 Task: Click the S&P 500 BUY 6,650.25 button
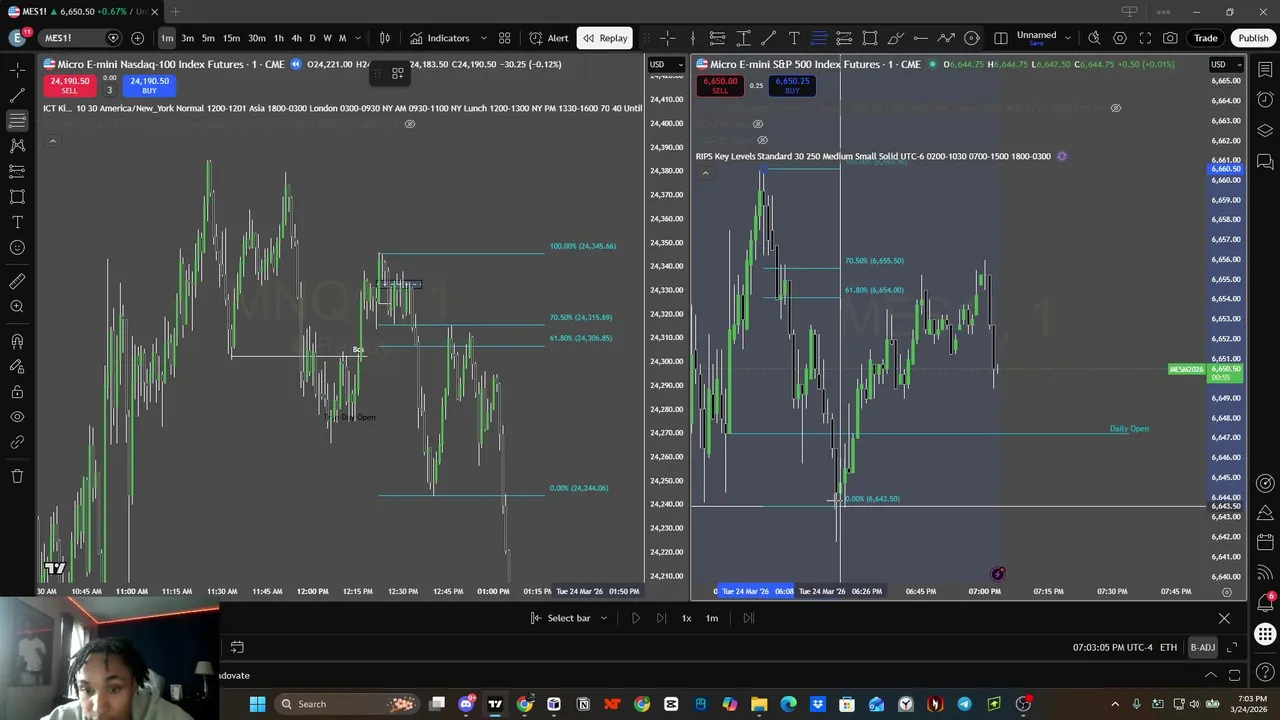(x=792, y=85)
